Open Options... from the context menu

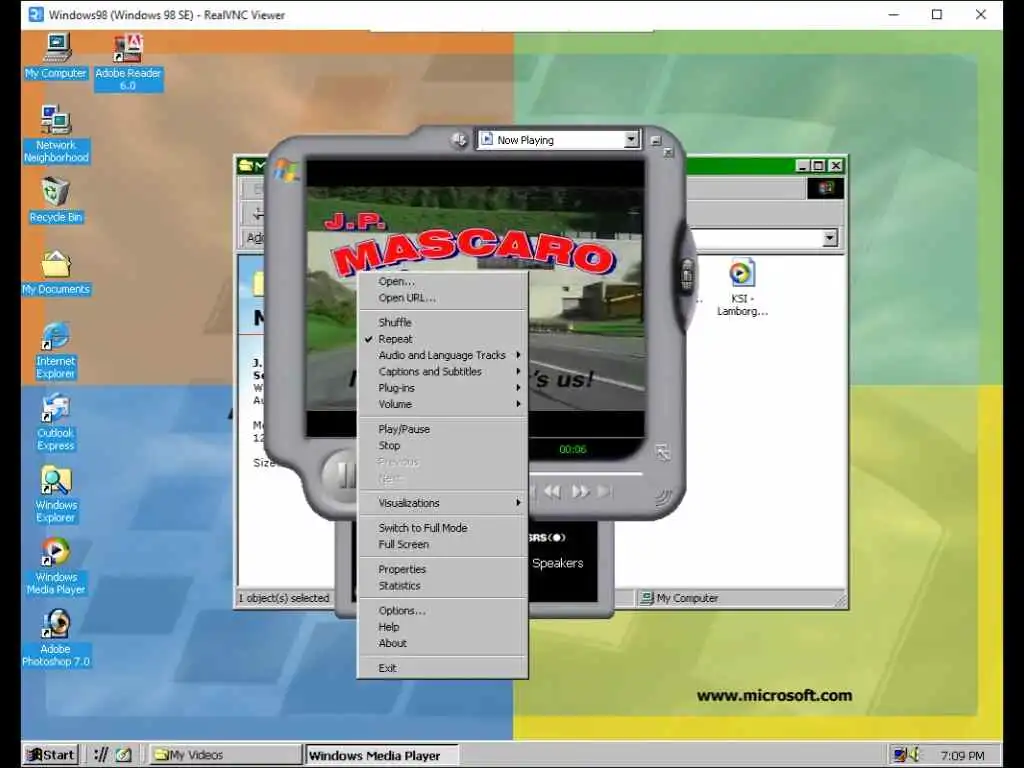pyautogui.click(x=443, y=611)
